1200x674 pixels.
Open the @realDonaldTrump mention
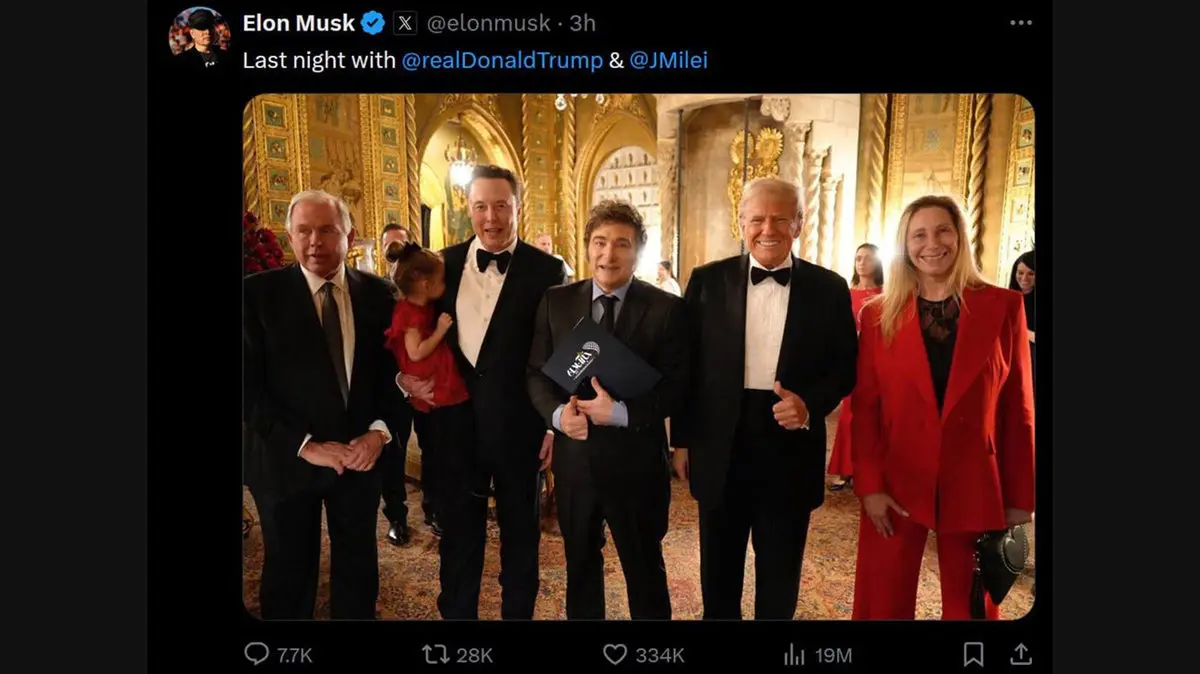(x=502, y=60)
